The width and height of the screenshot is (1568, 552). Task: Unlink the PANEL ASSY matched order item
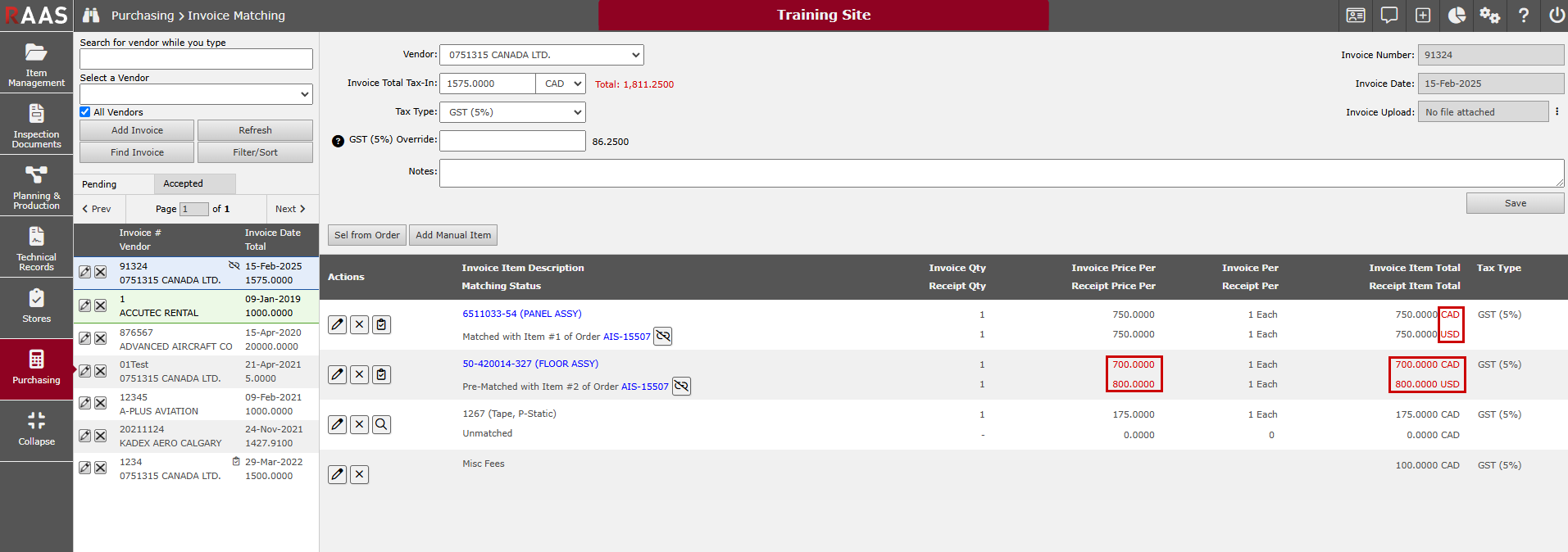tap(662, 337)
